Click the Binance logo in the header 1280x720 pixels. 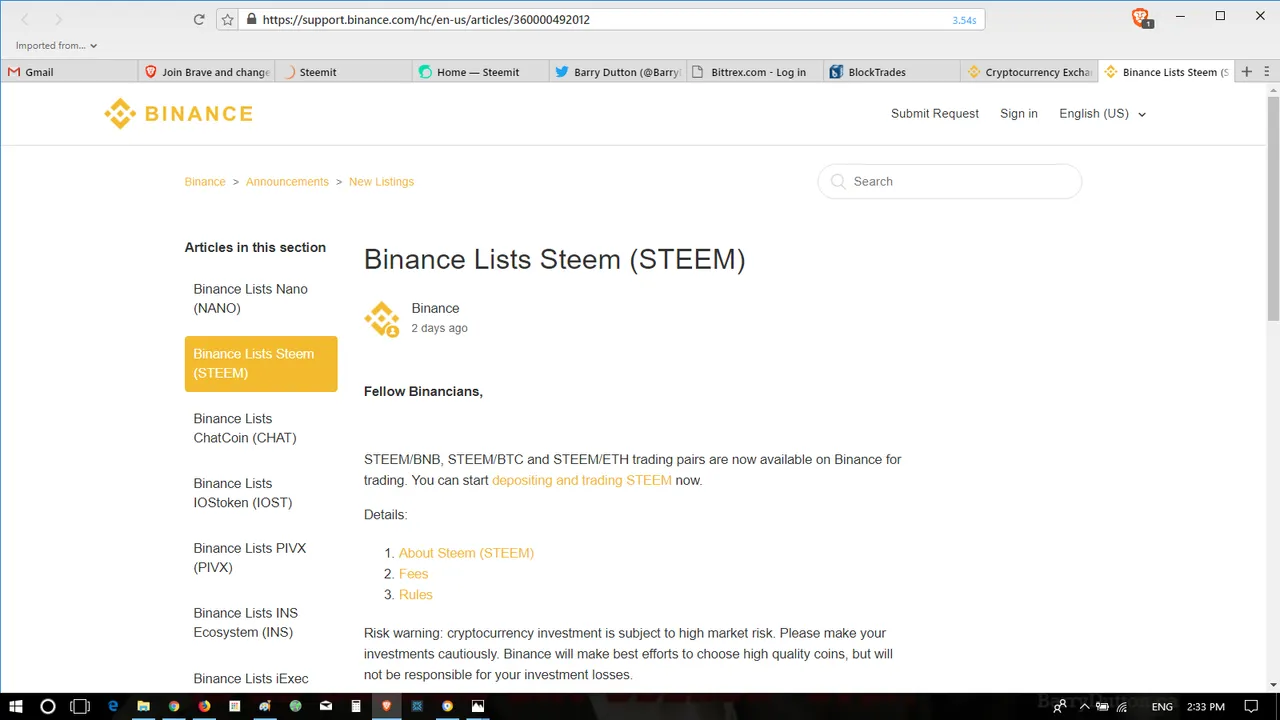point(178,114)
